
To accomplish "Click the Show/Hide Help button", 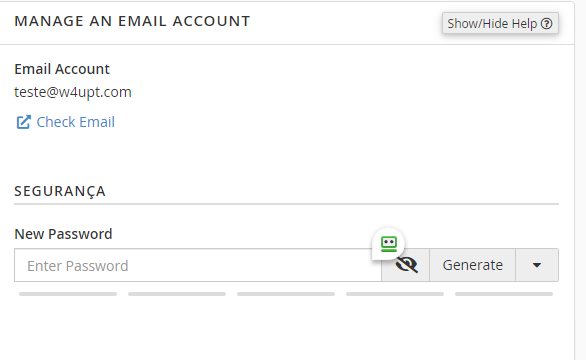I will 500,23.
